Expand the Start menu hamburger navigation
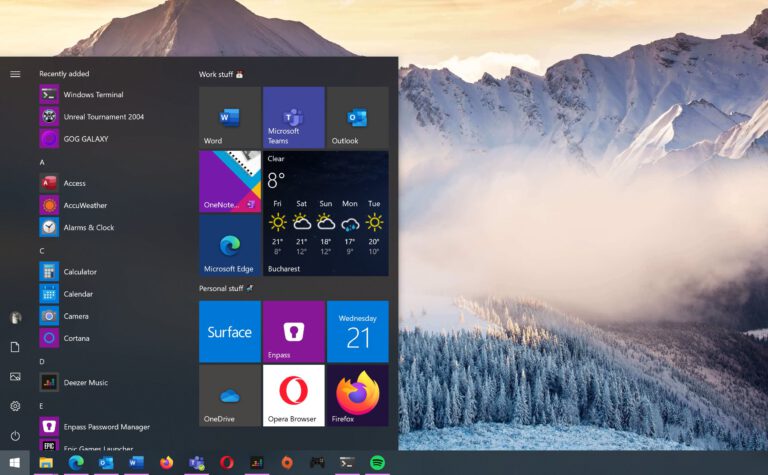This screenshot has height=475, width=768. [15, 74]
